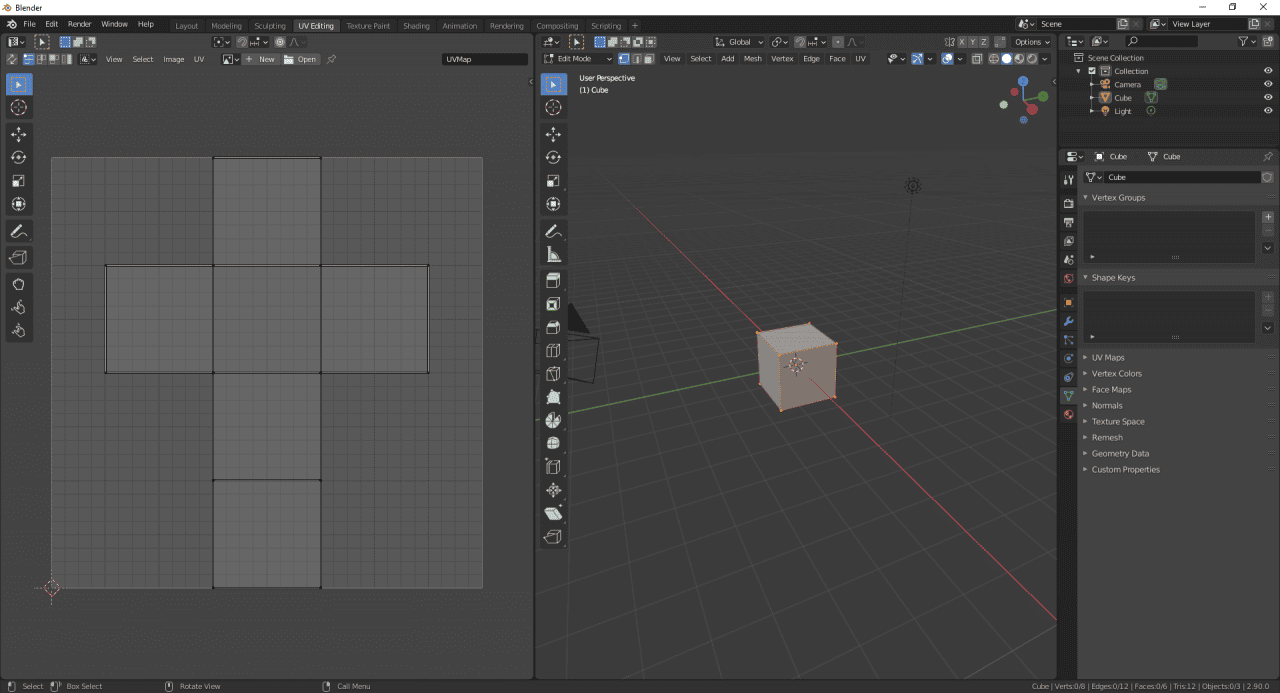Image resolution: width=1280 pixels, height=693 pixels.
Task: Switch to face select mode
Action: [x=650, y=58]
